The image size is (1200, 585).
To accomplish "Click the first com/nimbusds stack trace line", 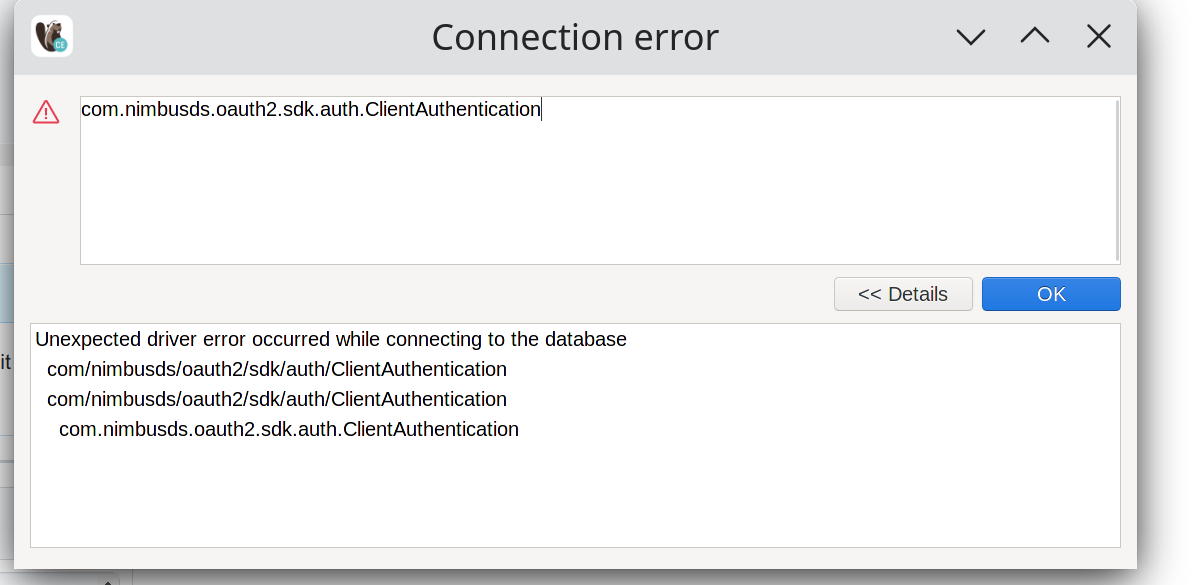I will point(277,369).
